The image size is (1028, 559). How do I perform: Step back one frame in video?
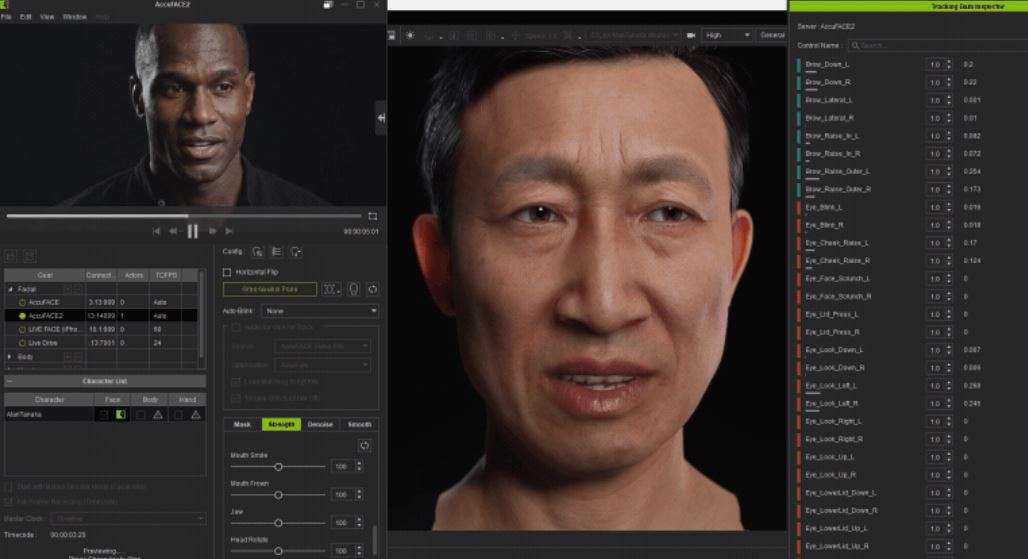pyautogui.click(x=173, y=231)
